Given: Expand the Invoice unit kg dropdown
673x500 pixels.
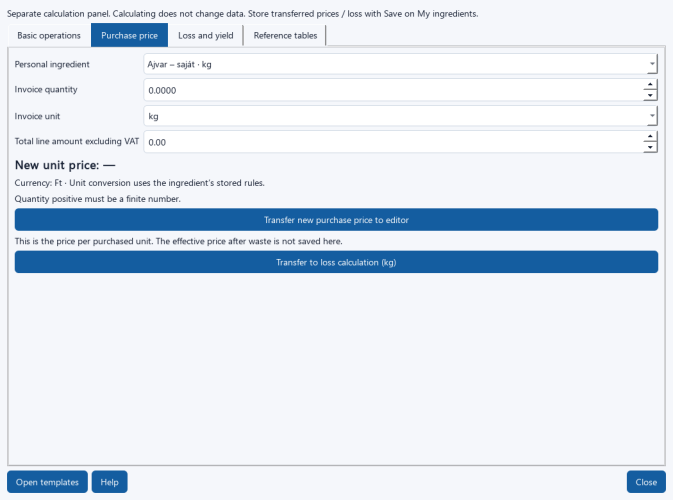Looking at the screenshot, I should tap(400, 116).
